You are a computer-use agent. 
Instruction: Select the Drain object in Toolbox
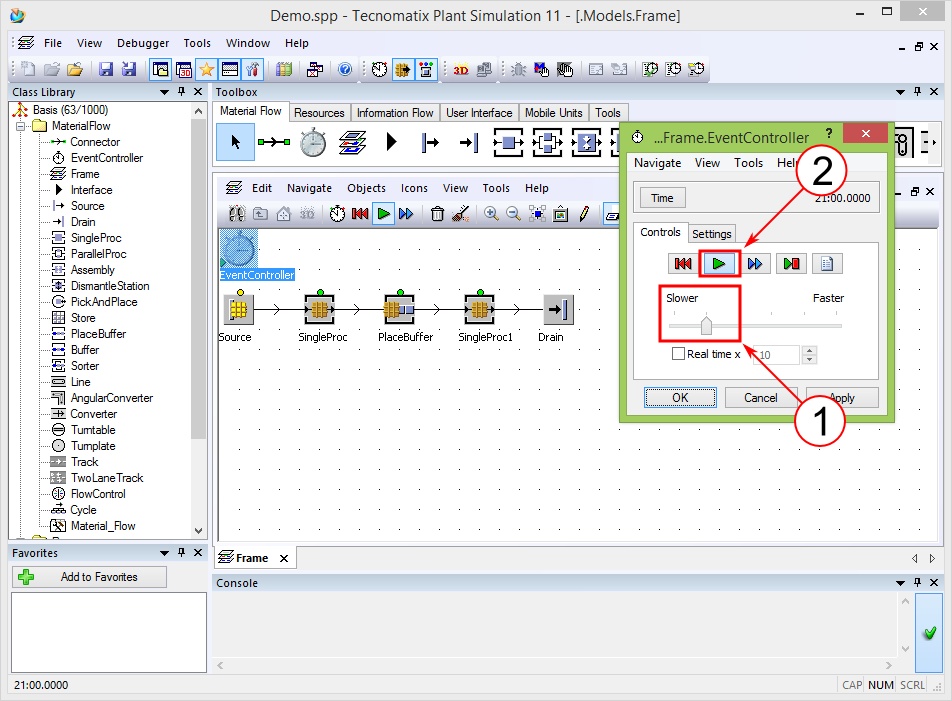click(x=469, y=143)
